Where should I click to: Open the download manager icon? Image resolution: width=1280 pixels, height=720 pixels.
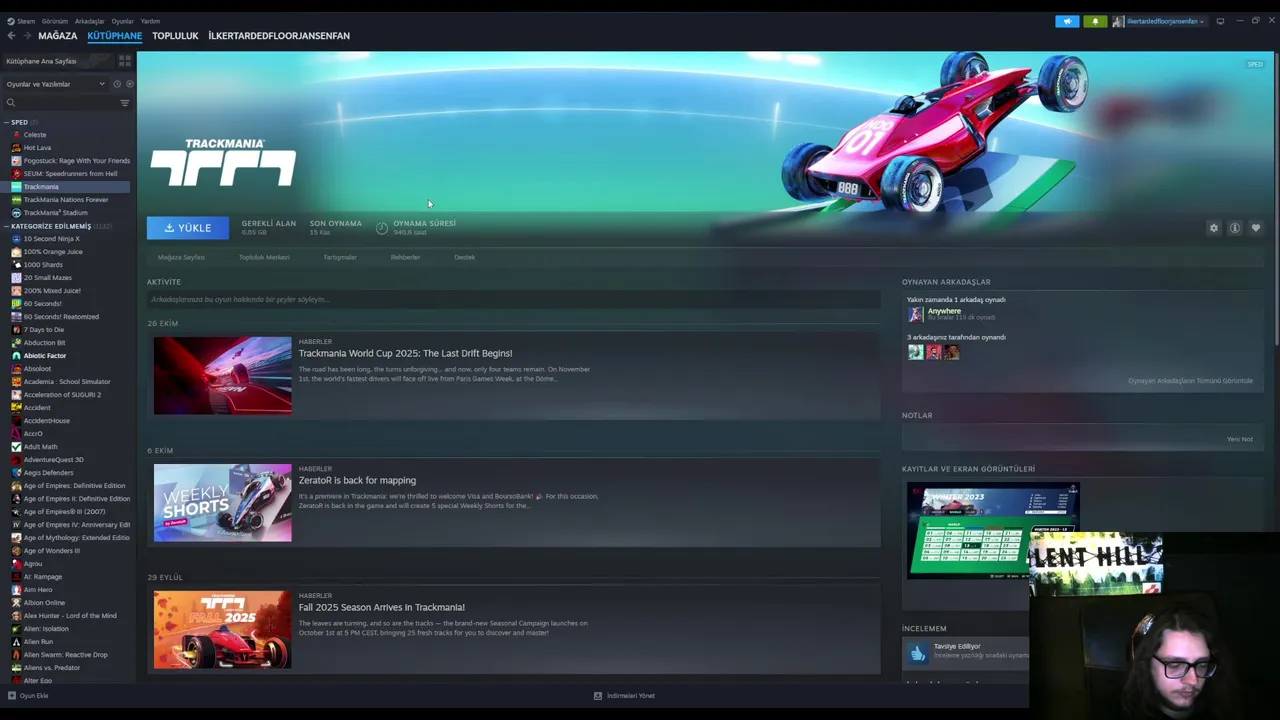point(598,695)
